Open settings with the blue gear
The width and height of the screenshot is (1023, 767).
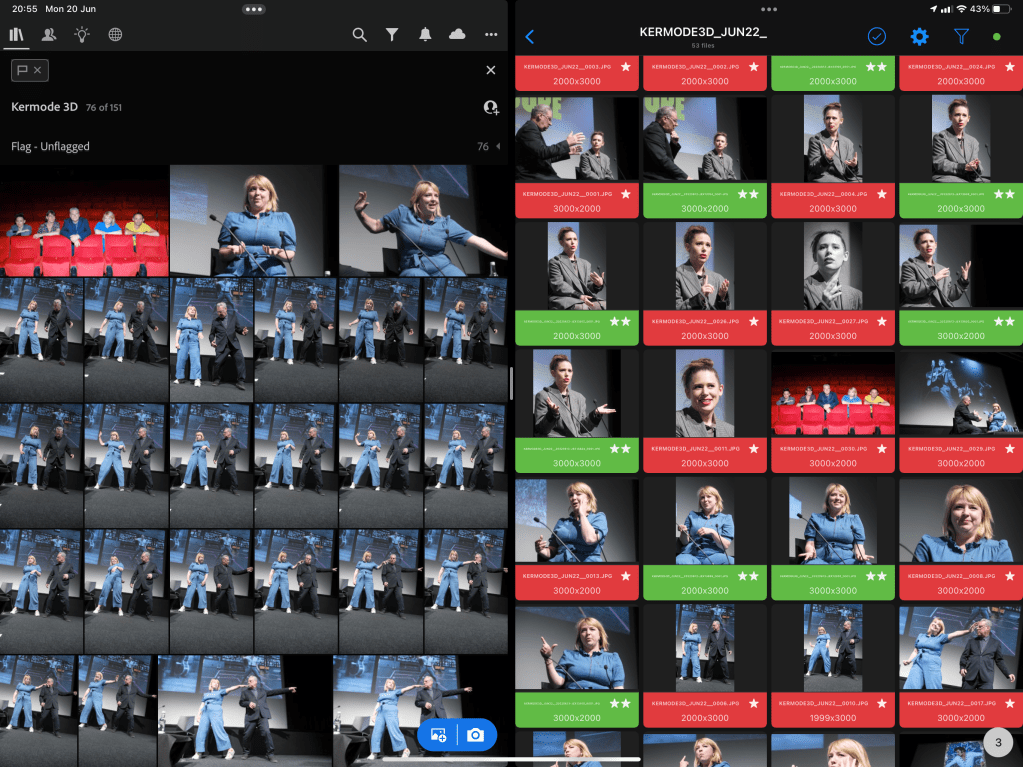(x=919, y=37)
